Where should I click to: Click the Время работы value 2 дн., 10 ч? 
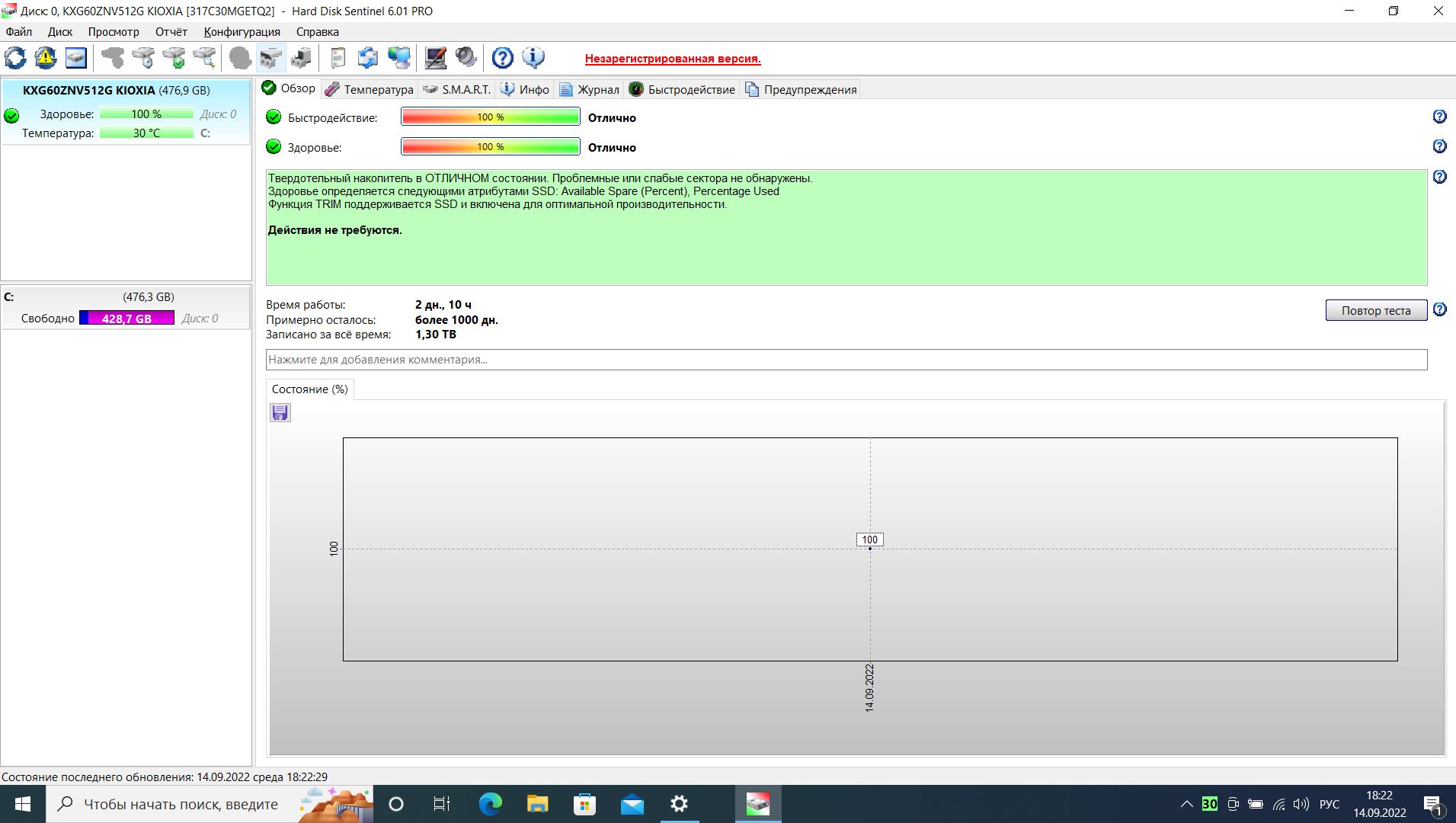[443, 305]
